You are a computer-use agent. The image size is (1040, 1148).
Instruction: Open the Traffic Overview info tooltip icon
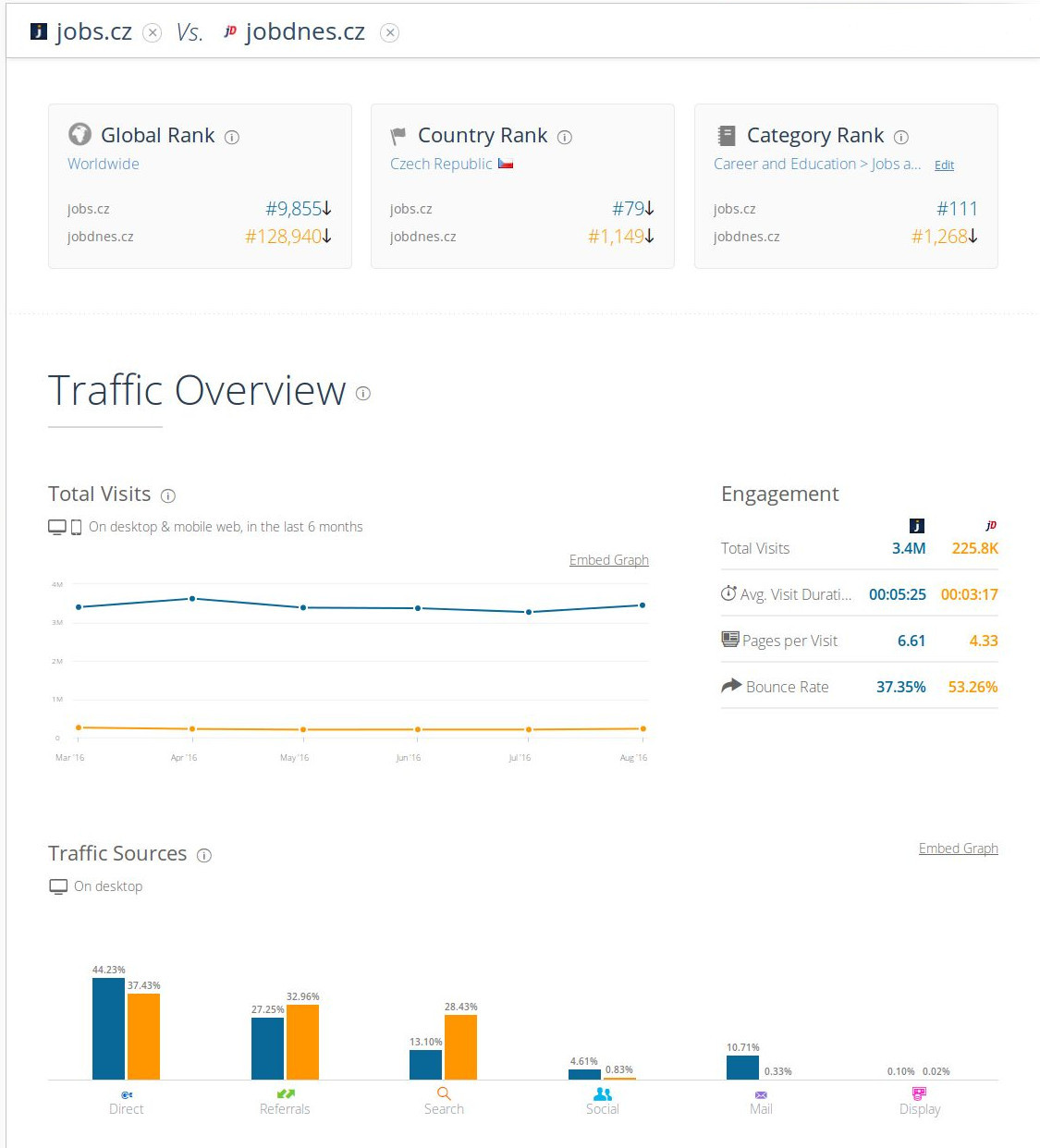pos(363,394)
